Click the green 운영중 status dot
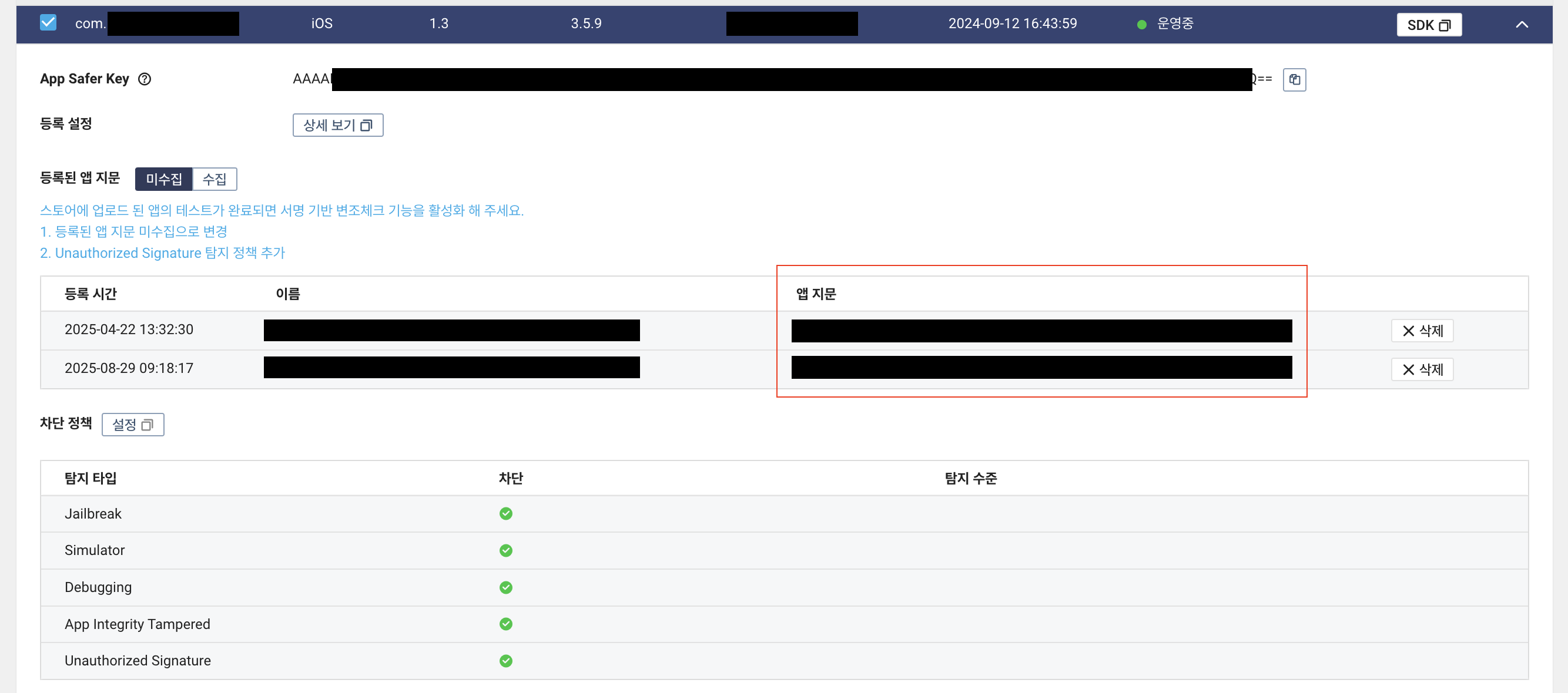1568x693 pixels. 1141,25
